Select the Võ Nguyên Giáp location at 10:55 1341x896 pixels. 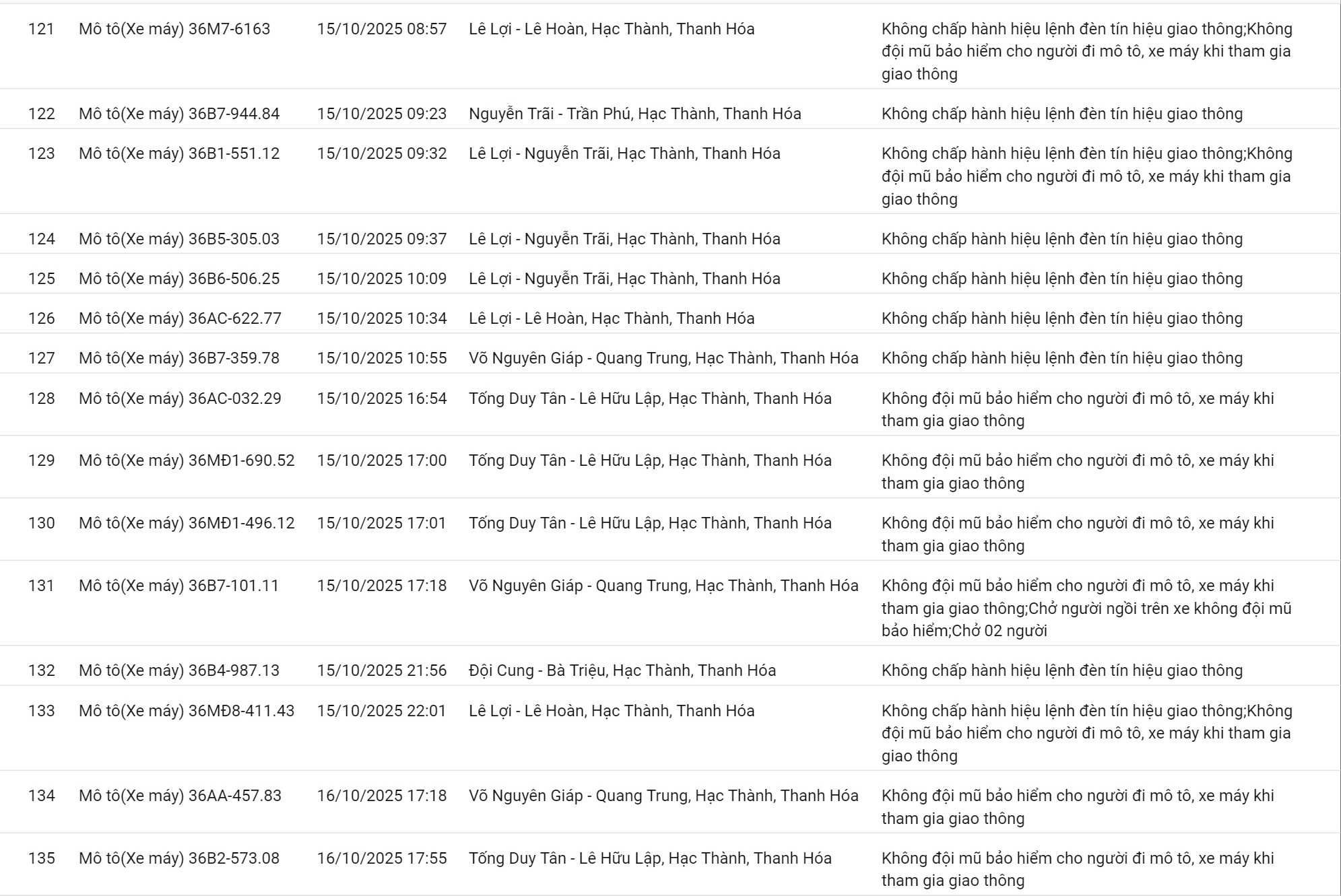pos(663,358)
